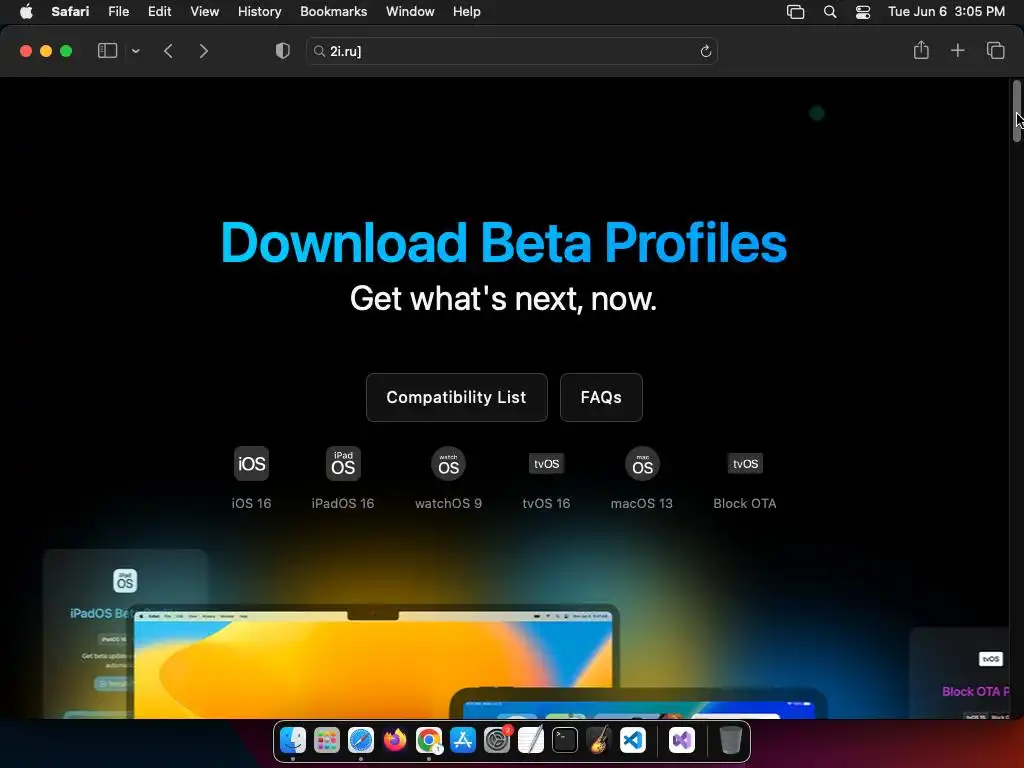Click the Stage Manager icon in menu bar
Image resolution: width=1024 pixels, height=768 pixels.
(795, 12)
